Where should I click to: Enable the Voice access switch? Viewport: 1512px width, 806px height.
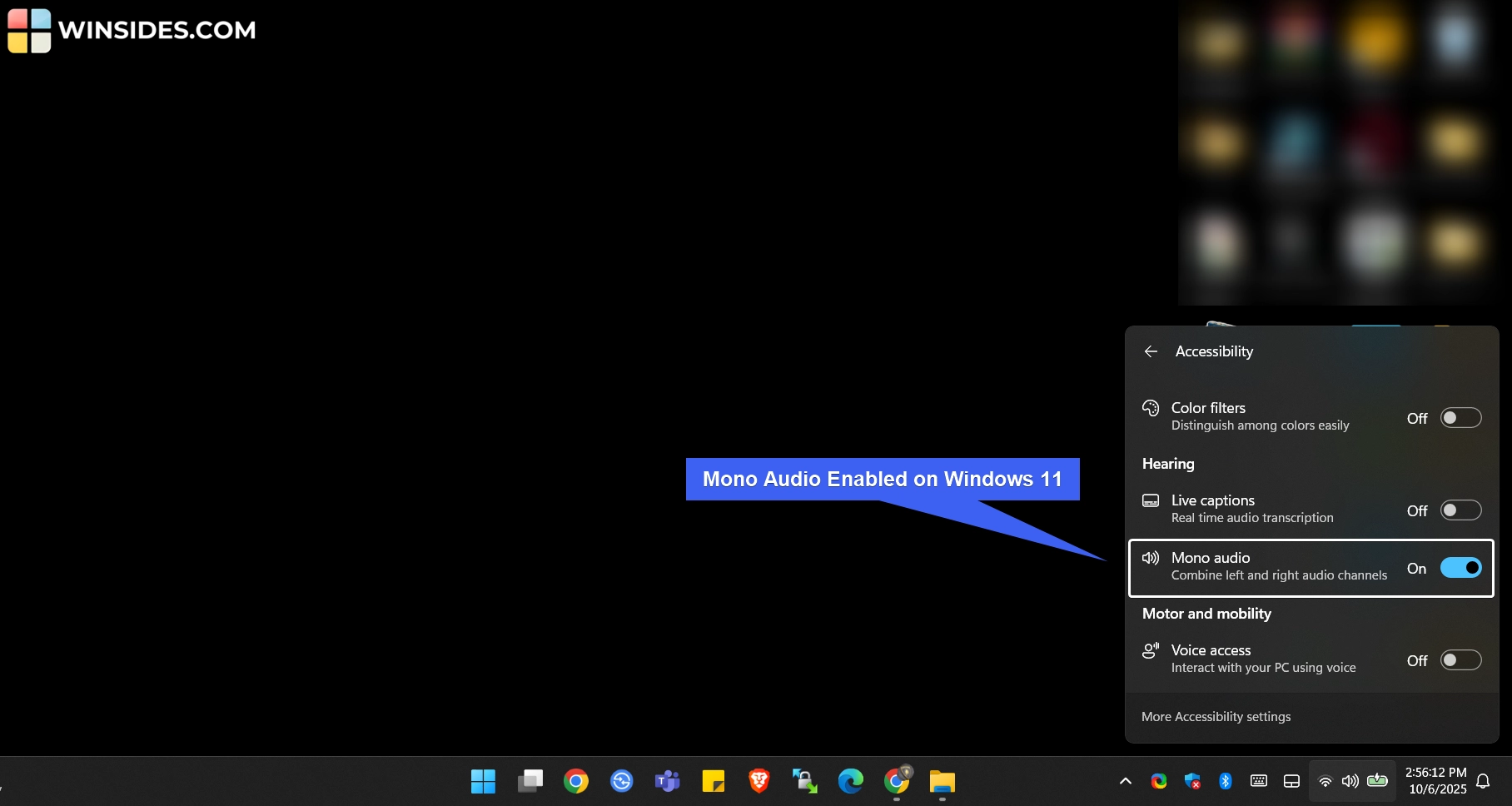(x=1460, y=660)
